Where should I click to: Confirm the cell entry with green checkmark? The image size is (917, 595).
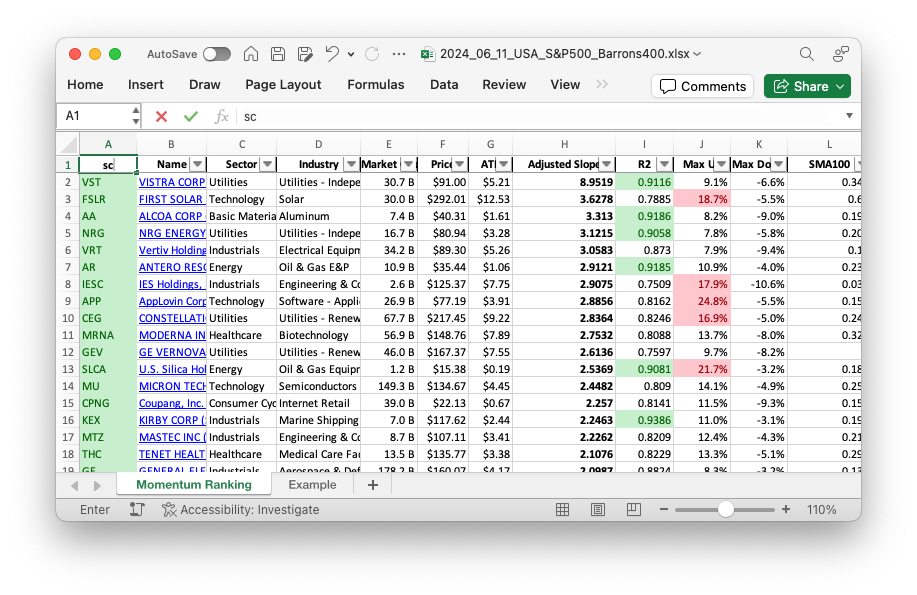pos(190,116)
